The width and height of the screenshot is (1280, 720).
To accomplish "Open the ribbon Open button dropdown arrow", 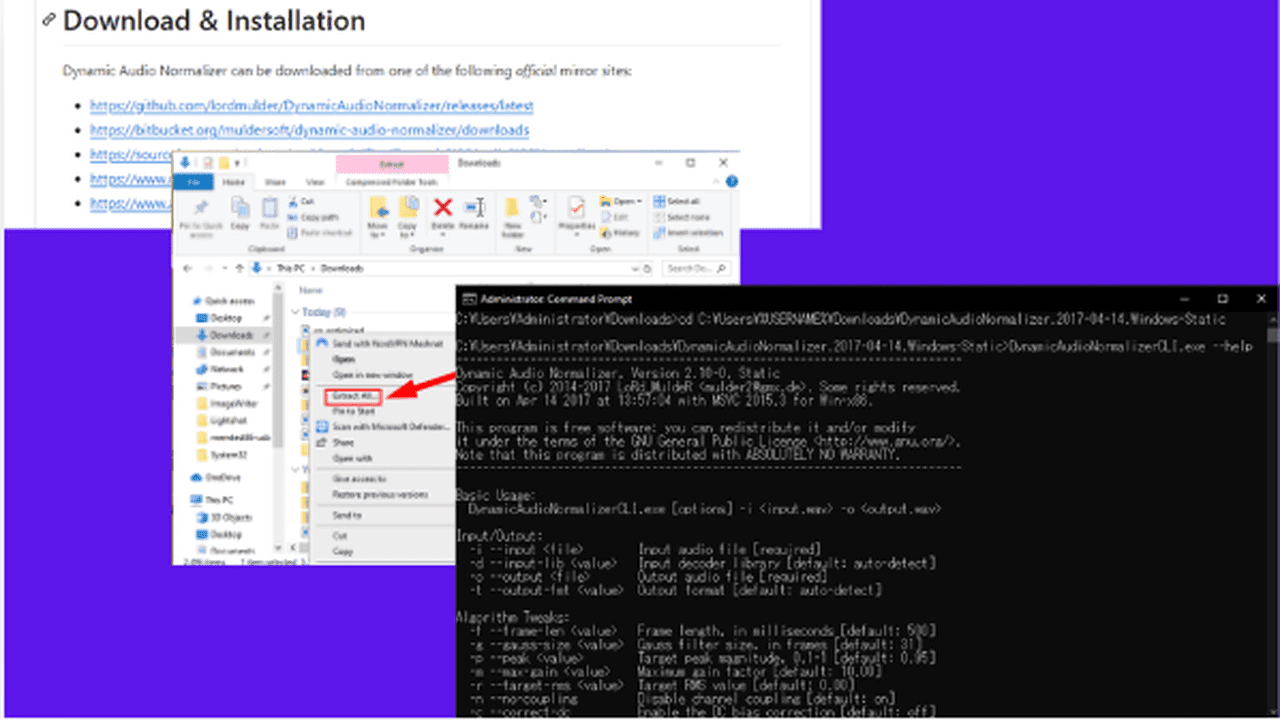I will [x=638, y=201].
